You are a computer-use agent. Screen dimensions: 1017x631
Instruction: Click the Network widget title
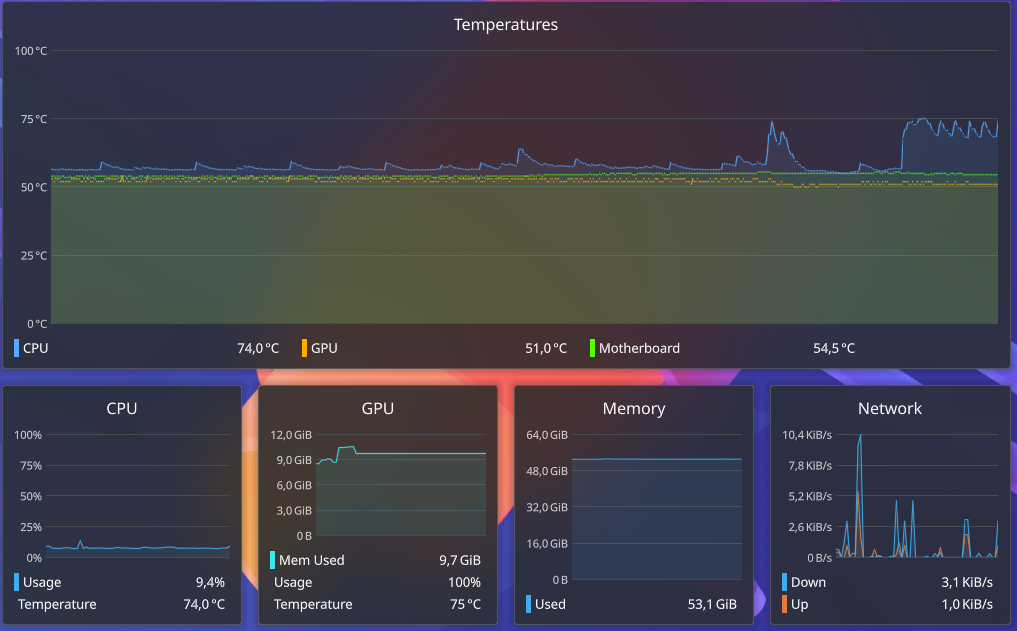pos(889,409)
